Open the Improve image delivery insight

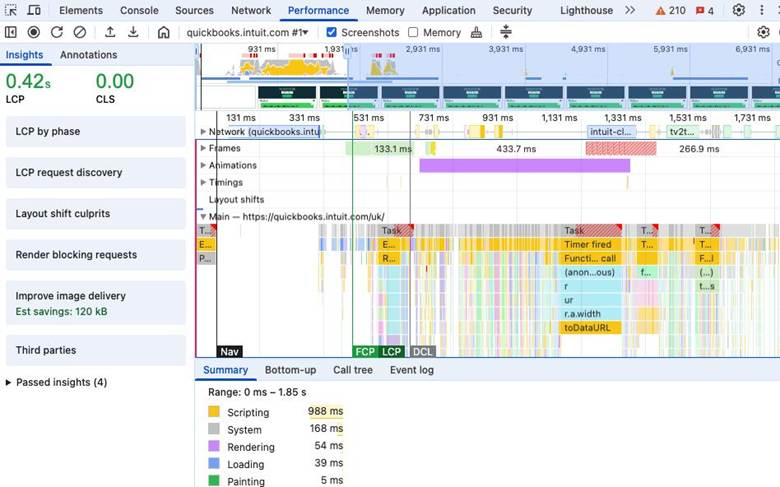[x=96, y=303]
